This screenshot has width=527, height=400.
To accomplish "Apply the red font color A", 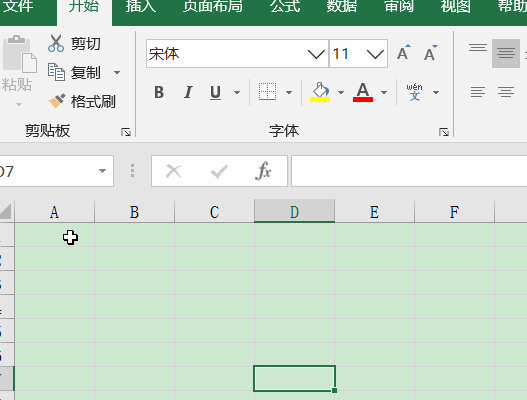I will [x=363, y=92].
